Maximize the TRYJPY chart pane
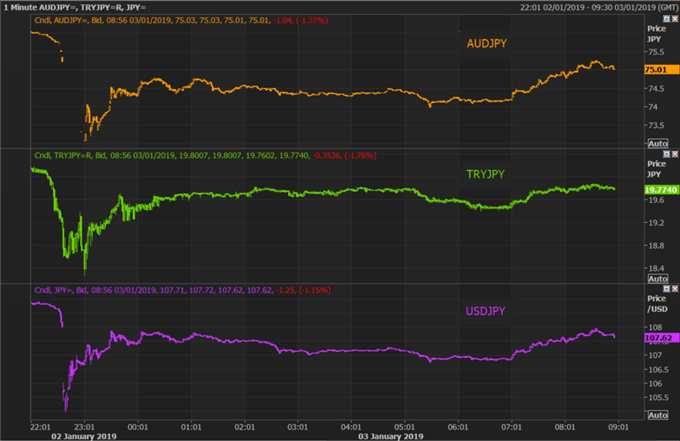The image size is (680, 441). (x=667, y=154)
